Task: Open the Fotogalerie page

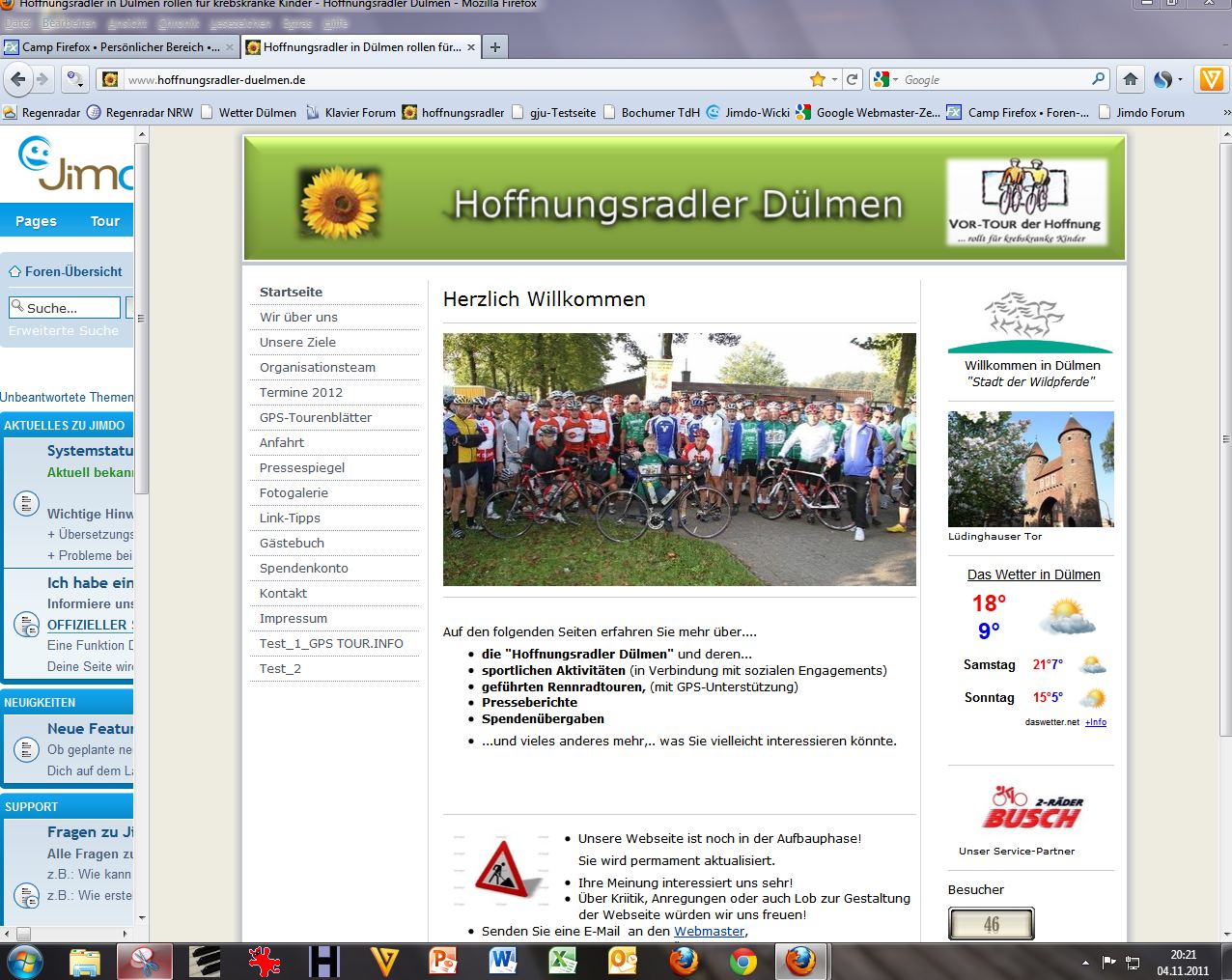Action: pos(294,492)
